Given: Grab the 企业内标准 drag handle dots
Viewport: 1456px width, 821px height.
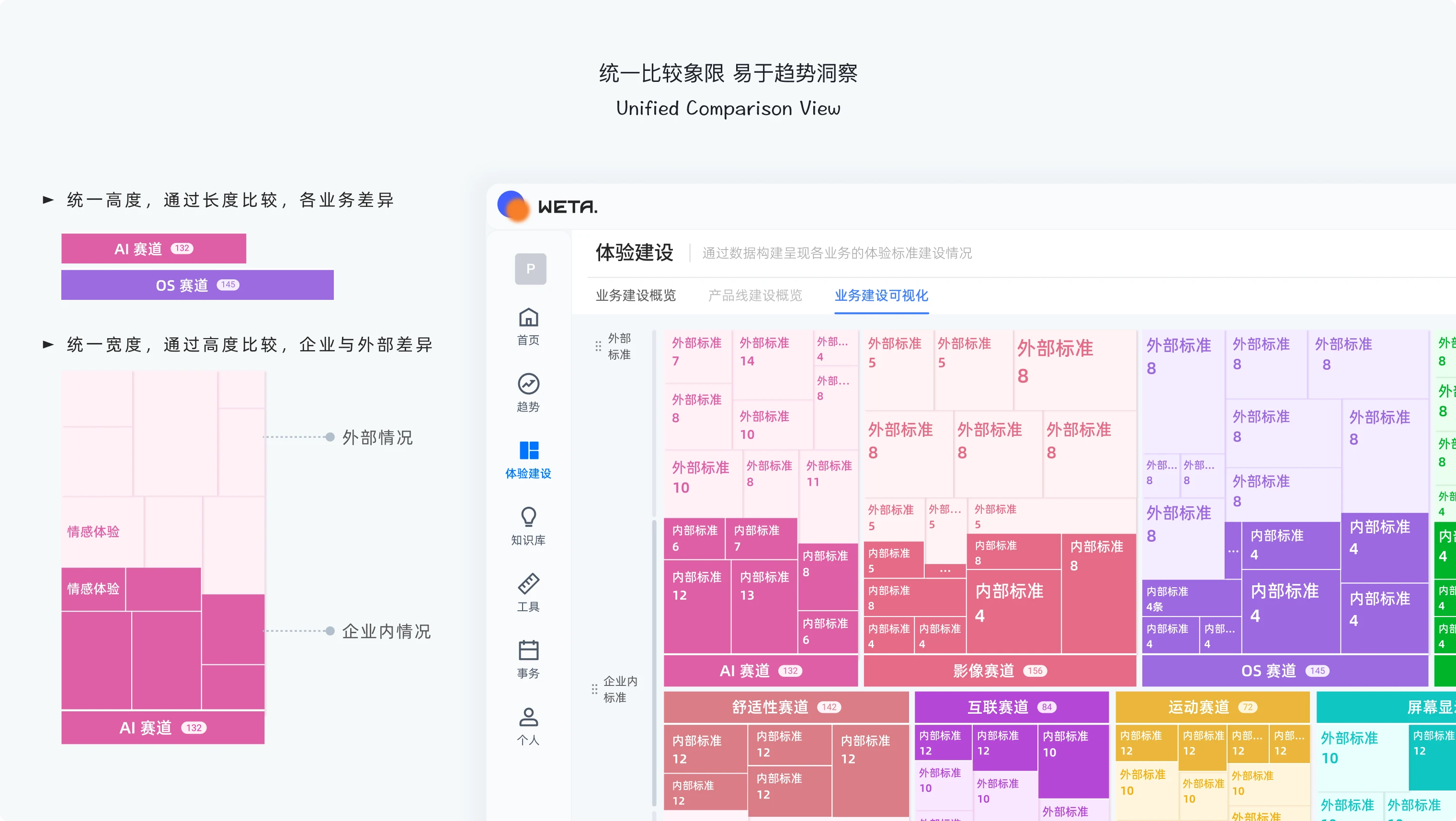Looking at the screenshot, I should [x=594, y=689].
